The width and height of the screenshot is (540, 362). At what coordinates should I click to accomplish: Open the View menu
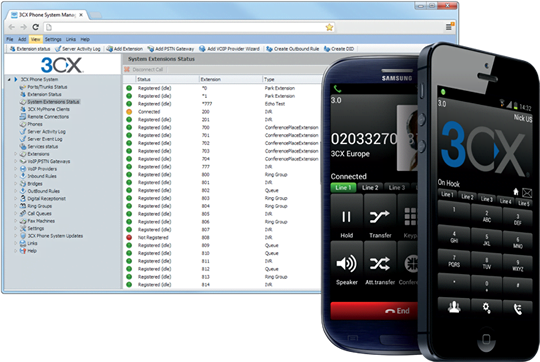[35, 39]
